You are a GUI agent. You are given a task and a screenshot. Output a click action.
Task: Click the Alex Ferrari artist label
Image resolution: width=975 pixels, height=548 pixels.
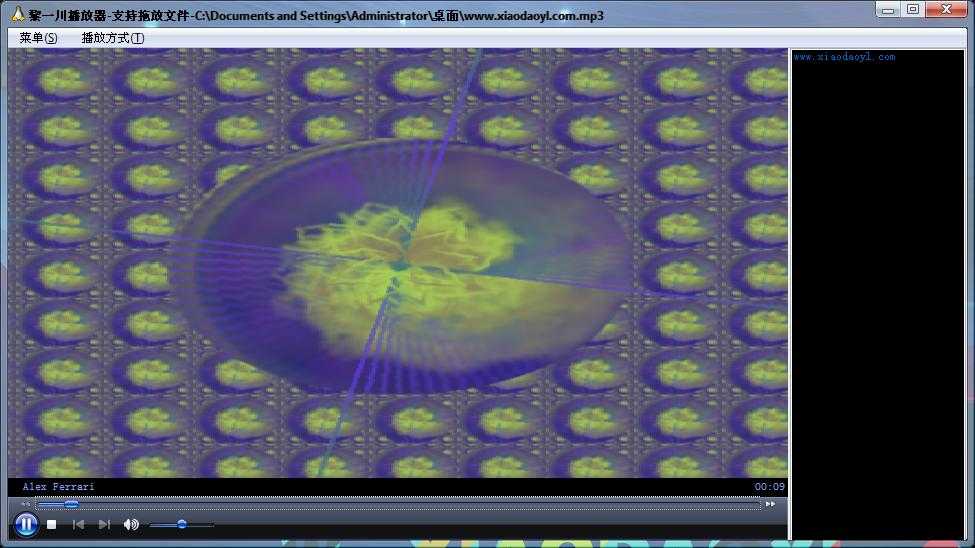pyautogui.click(x=58, y=486)
